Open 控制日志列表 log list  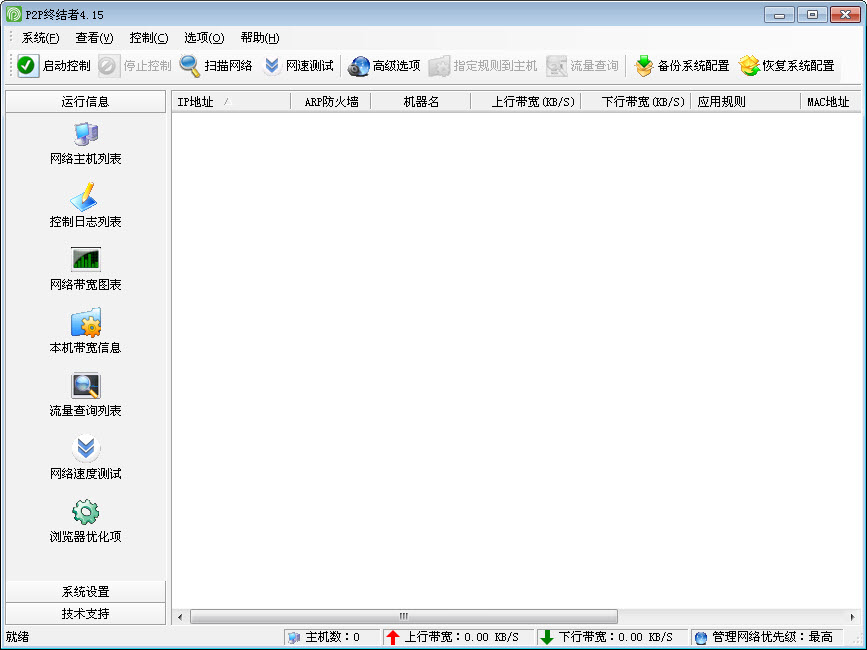86,198
